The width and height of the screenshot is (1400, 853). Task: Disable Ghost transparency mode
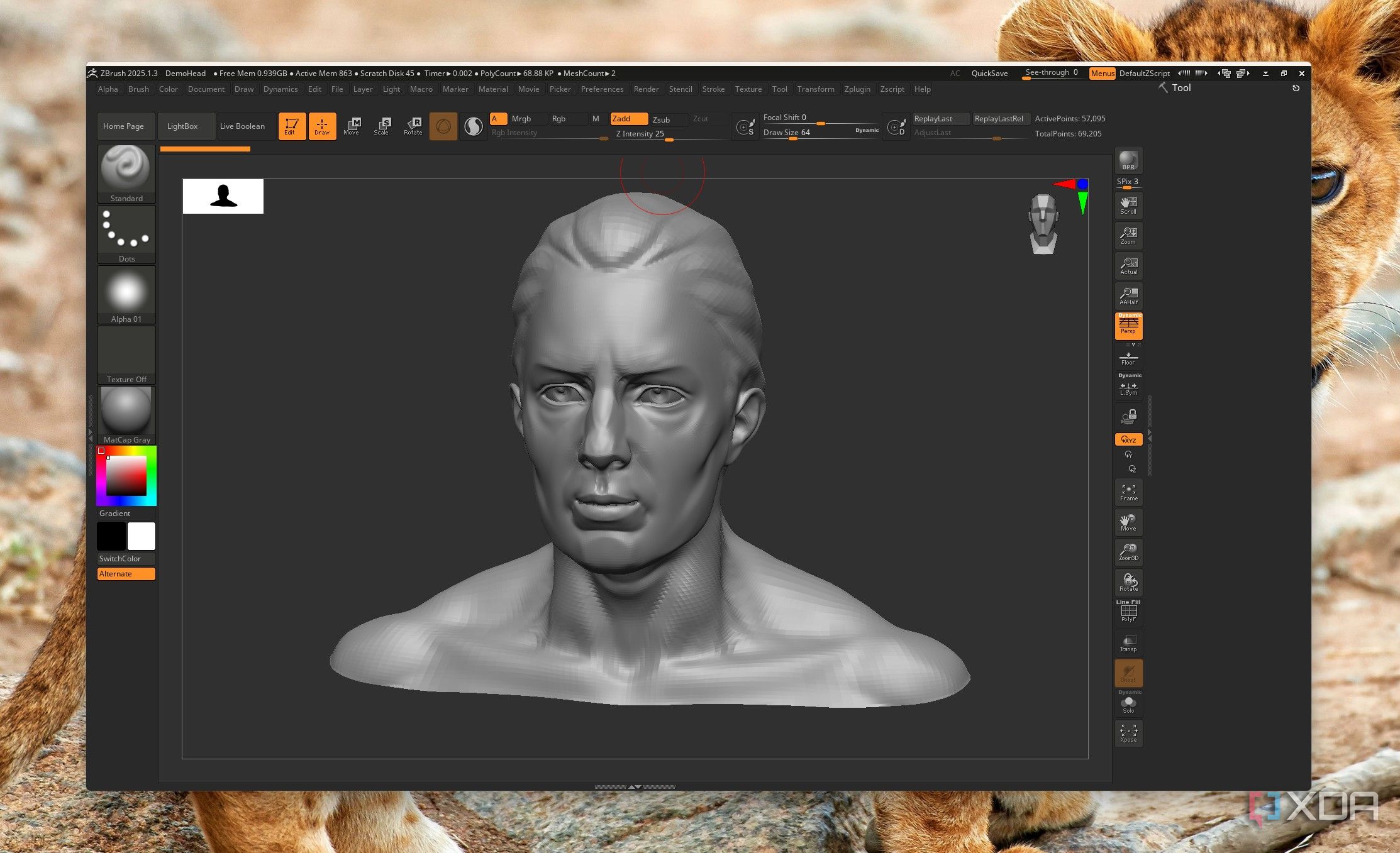[1128, 673]
